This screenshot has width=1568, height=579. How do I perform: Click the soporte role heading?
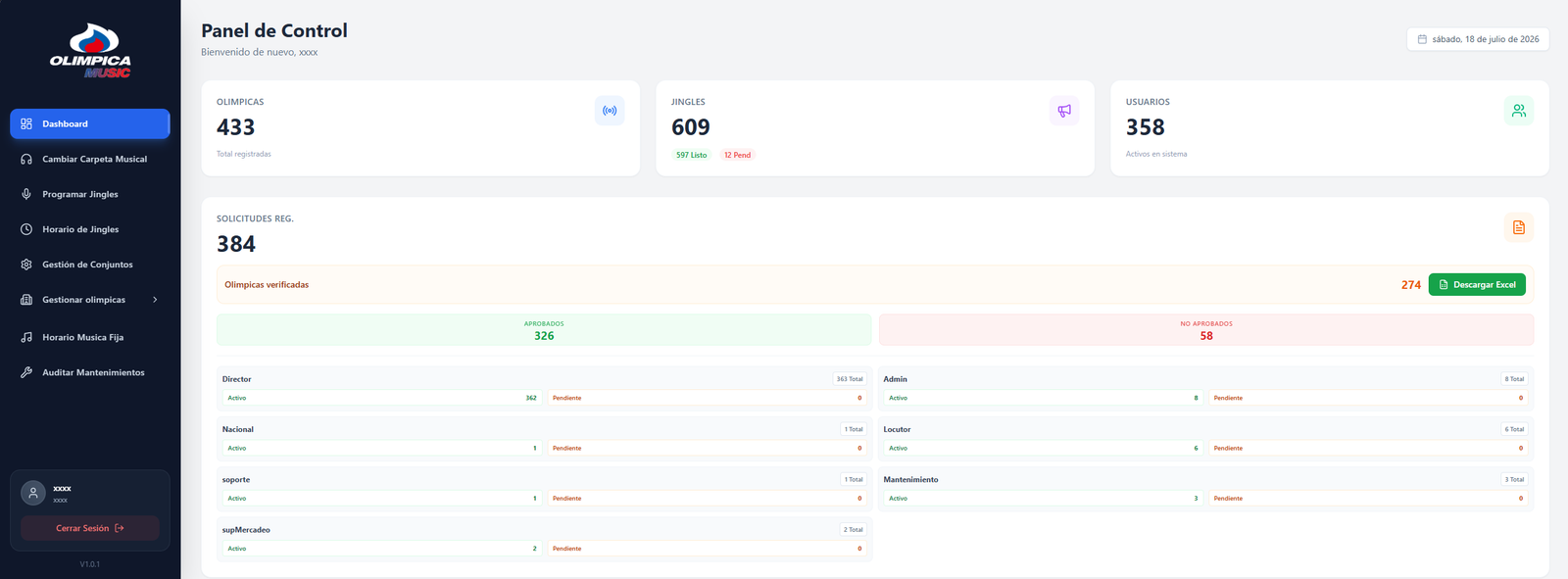tap(236, 480)
